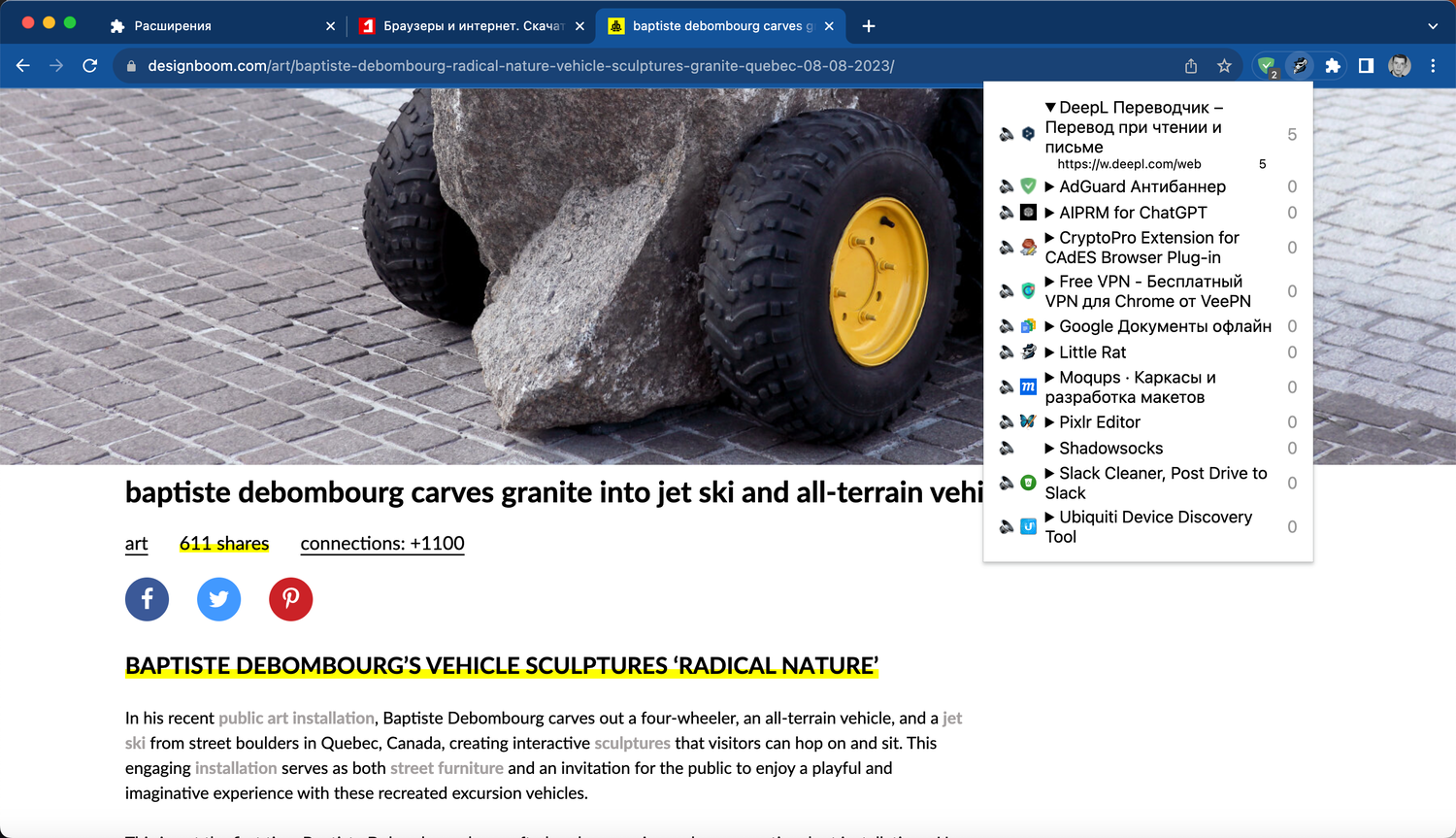Image resolution: width=1456 pixels, height=838 pixels.
Task: Toggle the mute icon for AIPRM for ChatGPT
Action: coord(1007,213)
